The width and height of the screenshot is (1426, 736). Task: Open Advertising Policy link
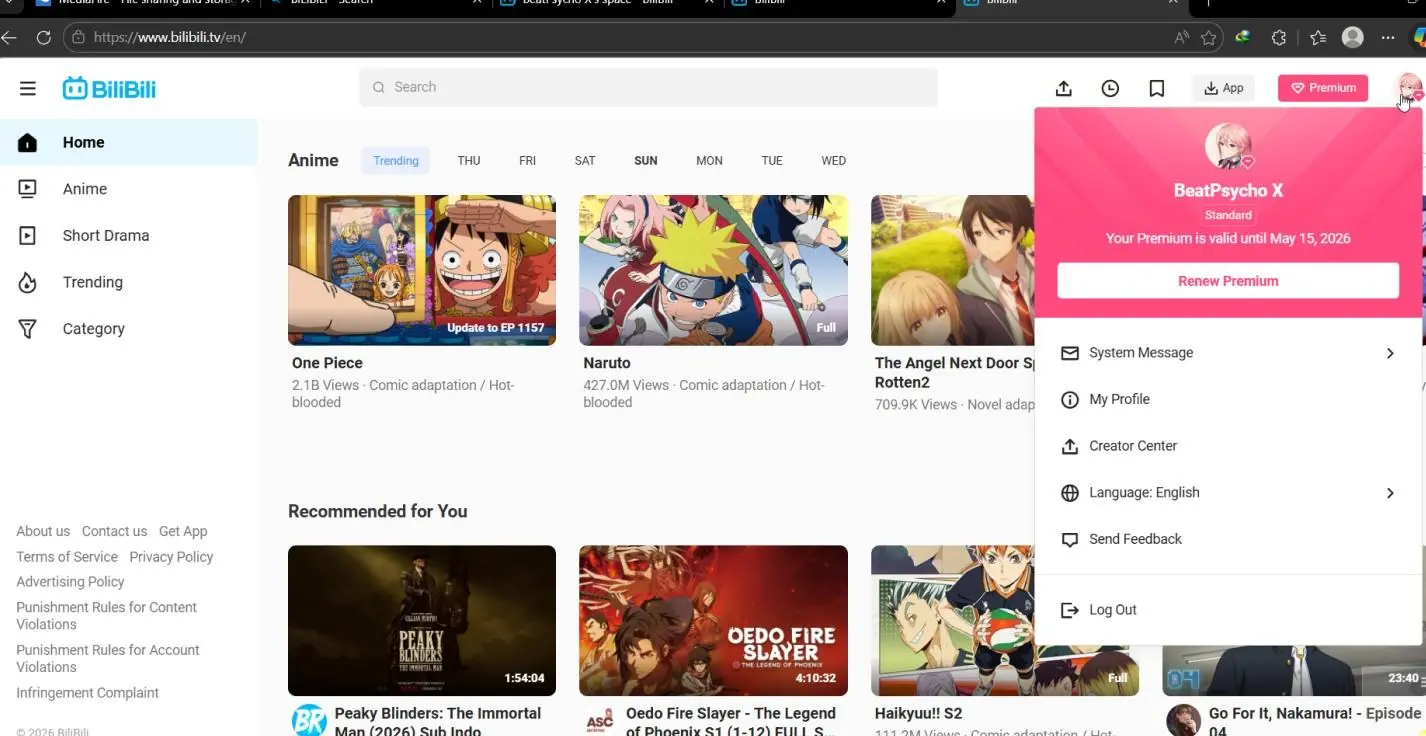click(70, 582)
